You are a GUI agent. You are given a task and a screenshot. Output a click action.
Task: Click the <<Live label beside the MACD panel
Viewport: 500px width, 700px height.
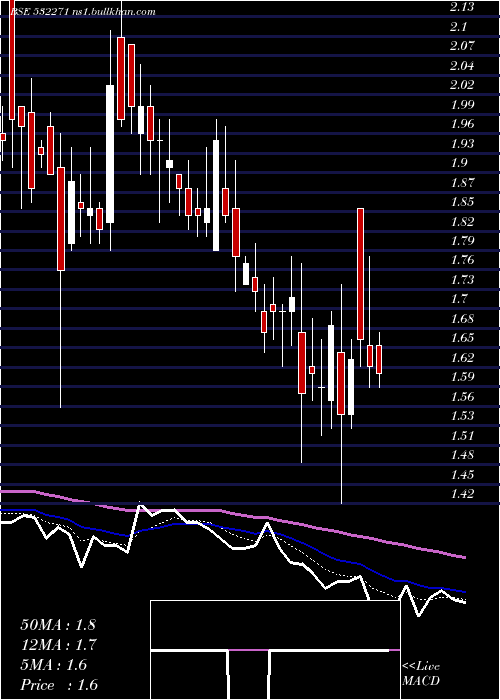[x=421, y=667]
